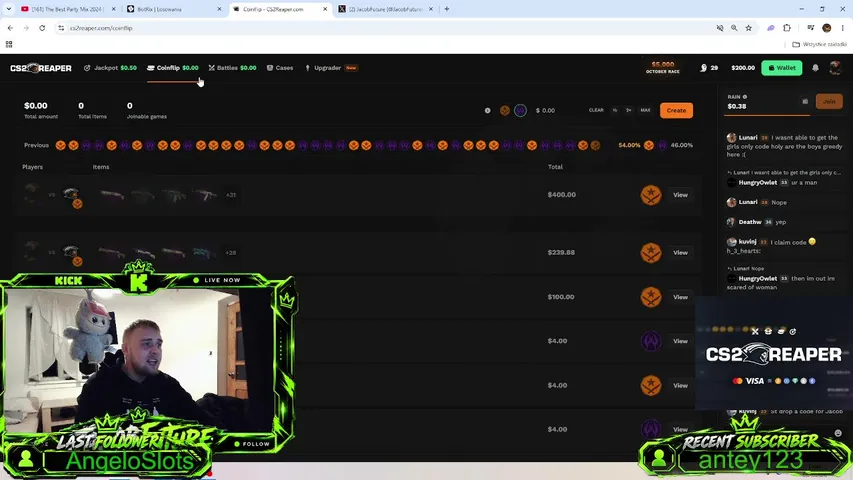This screenshot has width=853, height=480.
Task: Click the orange coin on the $239.88 row
Action: [651, 253]
